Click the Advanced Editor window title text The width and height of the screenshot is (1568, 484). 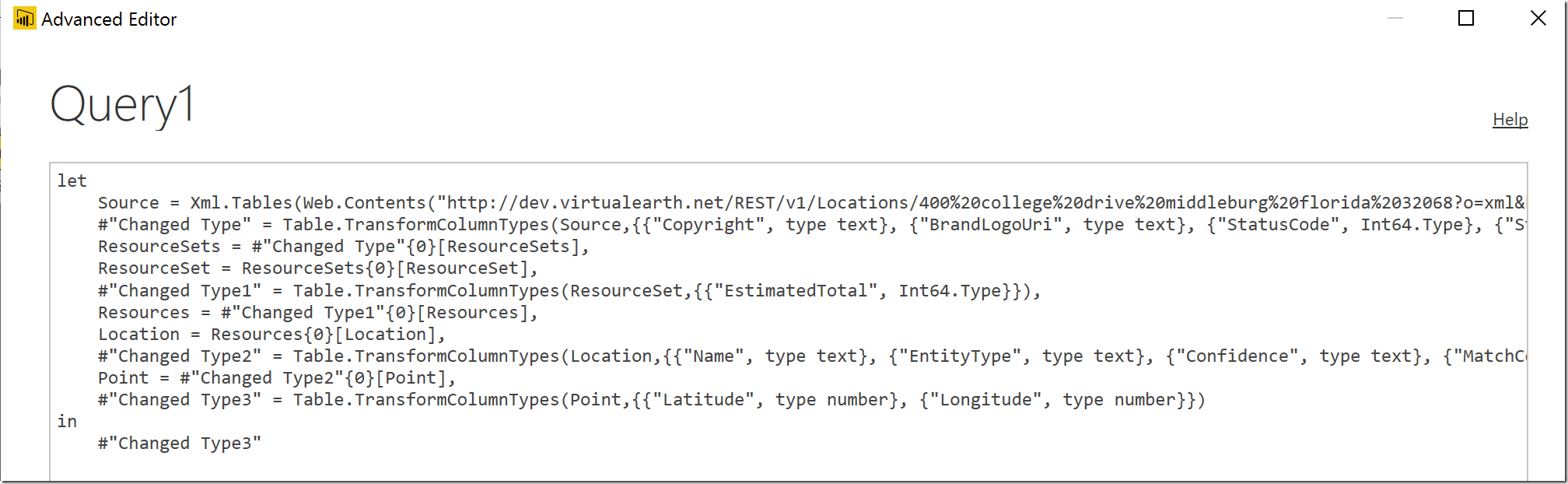(109, 19)
